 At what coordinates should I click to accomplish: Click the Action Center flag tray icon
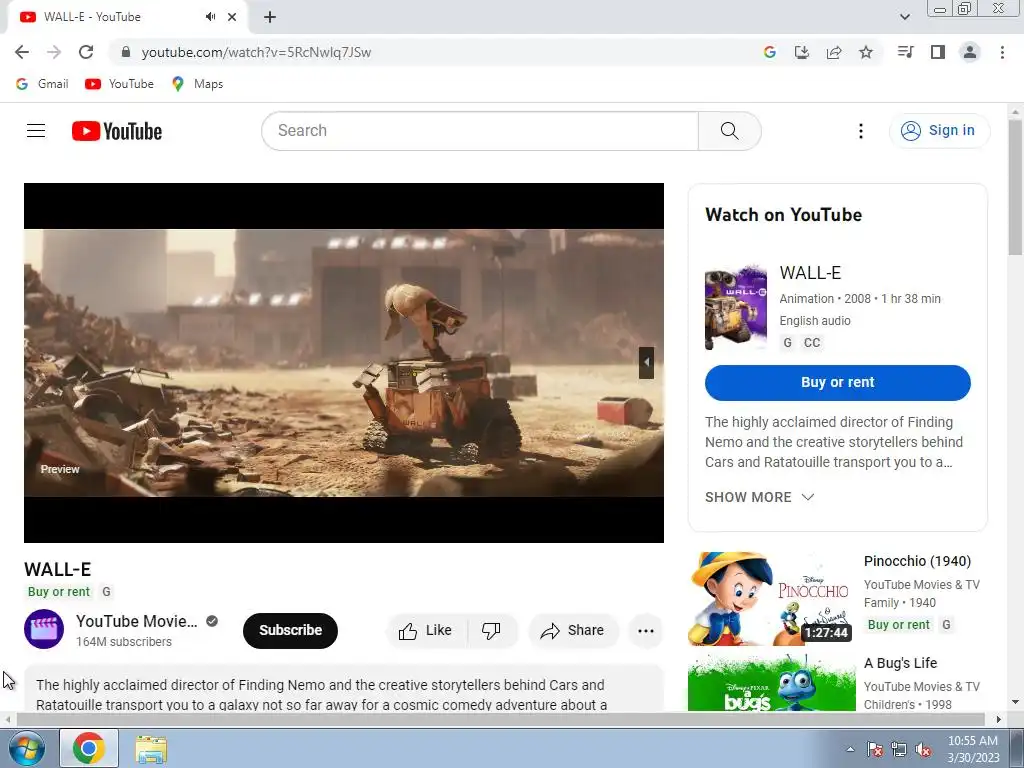coord(875,749)
